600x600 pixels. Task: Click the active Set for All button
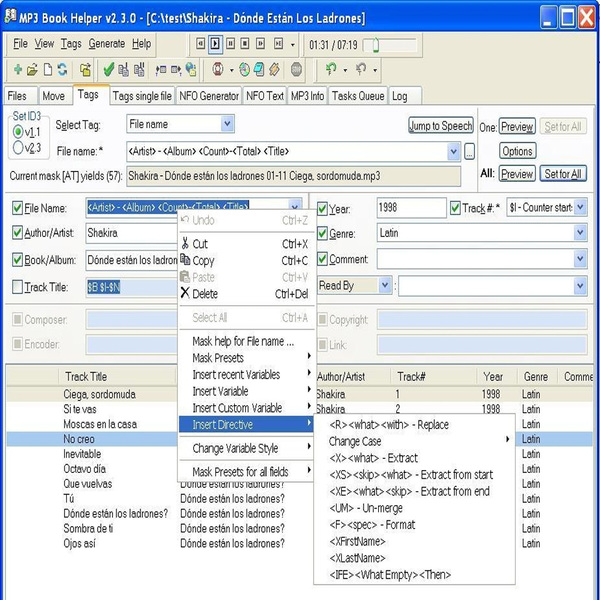pyautogui.click(x=563, y=174)
